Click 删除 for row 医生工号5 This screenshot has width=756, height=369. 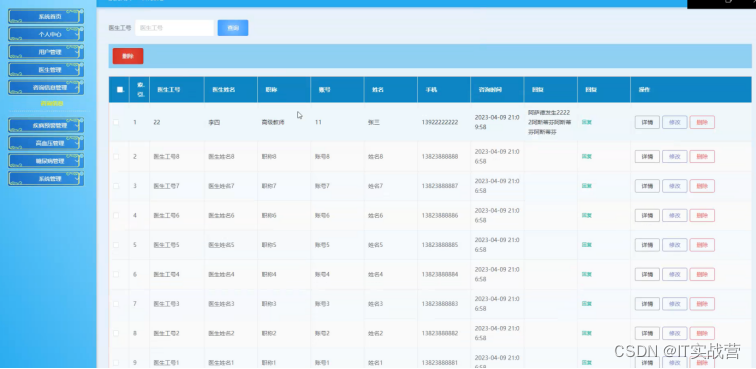click(x=702, y=245)
